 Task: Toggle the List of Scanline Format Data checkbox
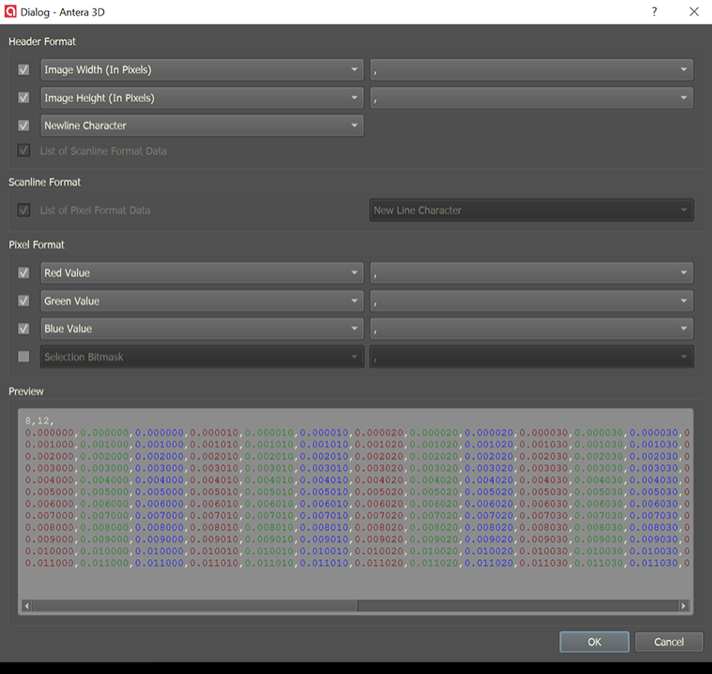24,150
